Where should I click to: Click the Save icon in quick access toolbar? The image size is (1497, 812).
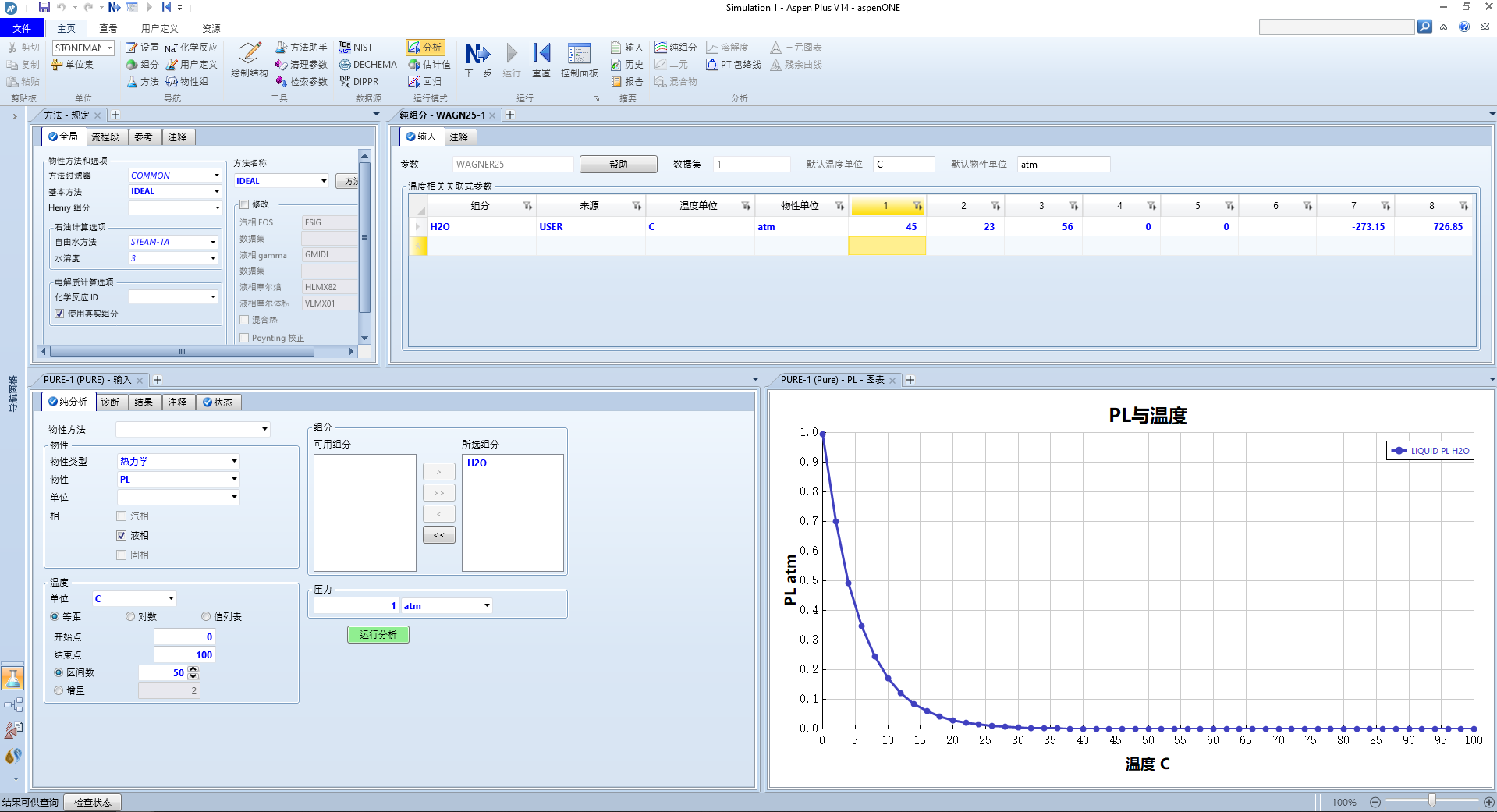(44, 7)
